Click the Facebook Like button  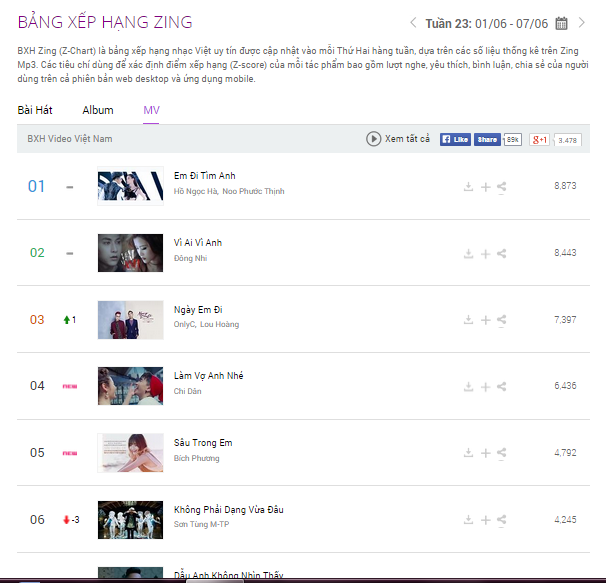pos(455,140)
